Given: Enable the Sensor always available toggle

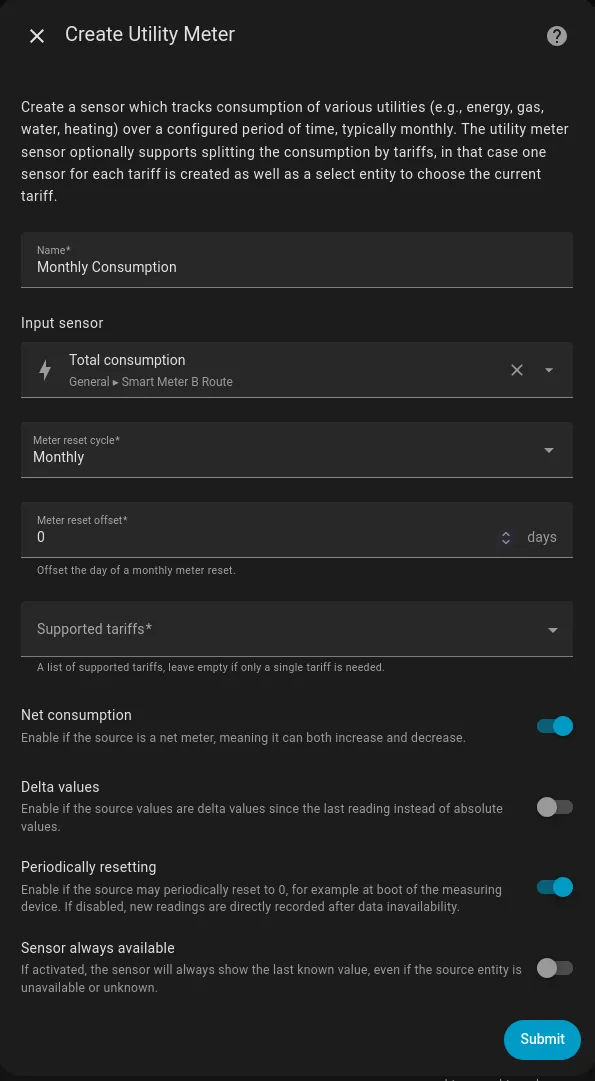Looking at the screenshot, I should [554, 968].
